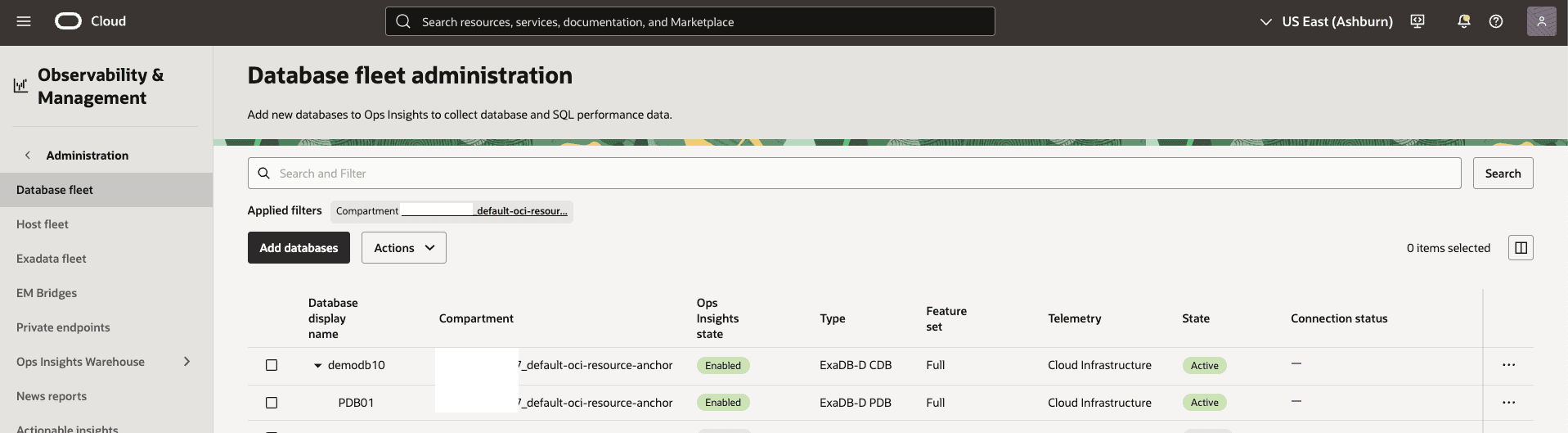Click the Compartment column header

pyautogui.click(x=476, y=318)
